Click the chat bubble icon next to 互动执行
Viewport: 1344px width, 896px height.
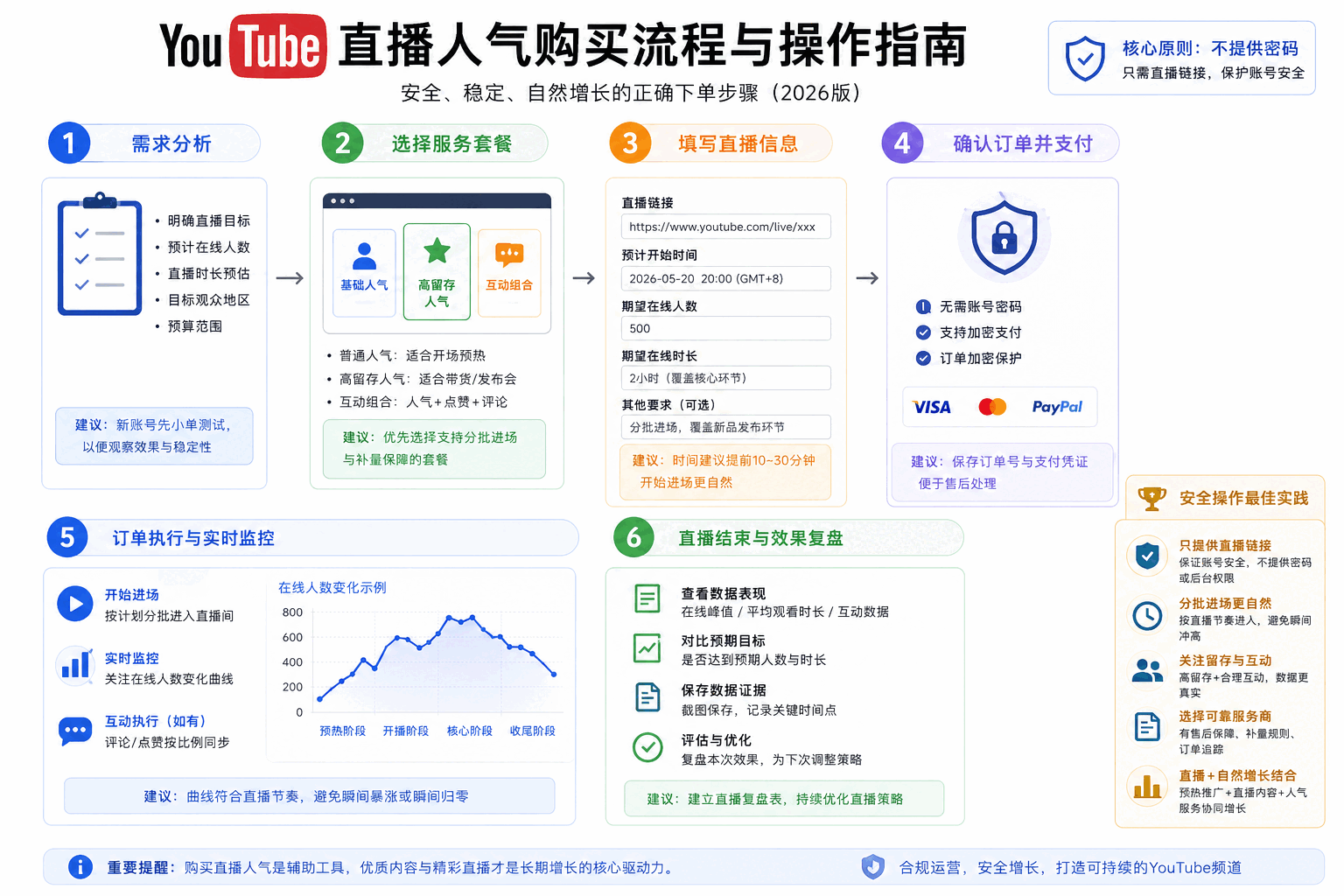coord(75,731)
